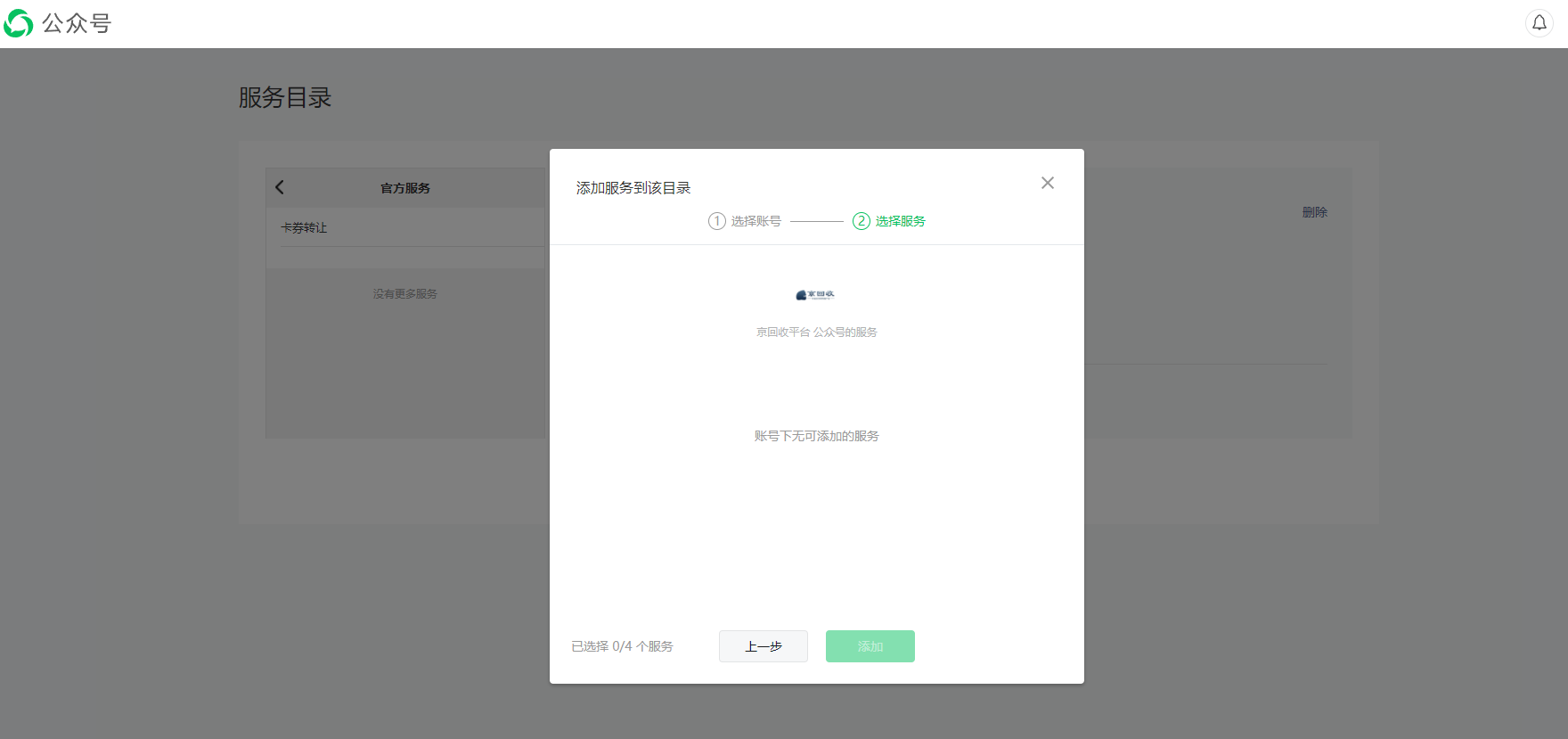Click the 服务目录 page heading

(285, 97)
